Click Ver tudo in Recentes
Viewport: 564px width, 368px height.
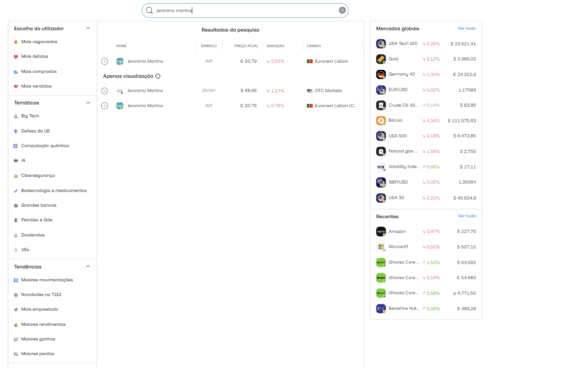coord(467,216)
